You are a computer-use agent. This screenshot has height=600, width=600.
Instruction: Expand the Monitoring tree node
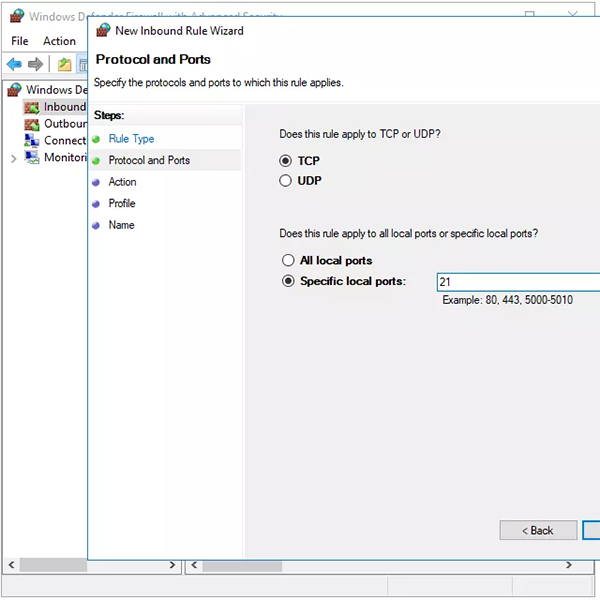pos(13,158)
